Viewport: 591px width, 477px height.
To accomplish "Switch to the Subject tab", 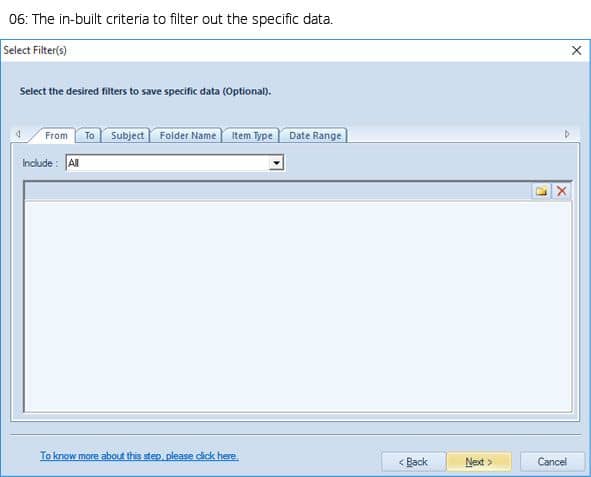I will (x=127, y=135).
